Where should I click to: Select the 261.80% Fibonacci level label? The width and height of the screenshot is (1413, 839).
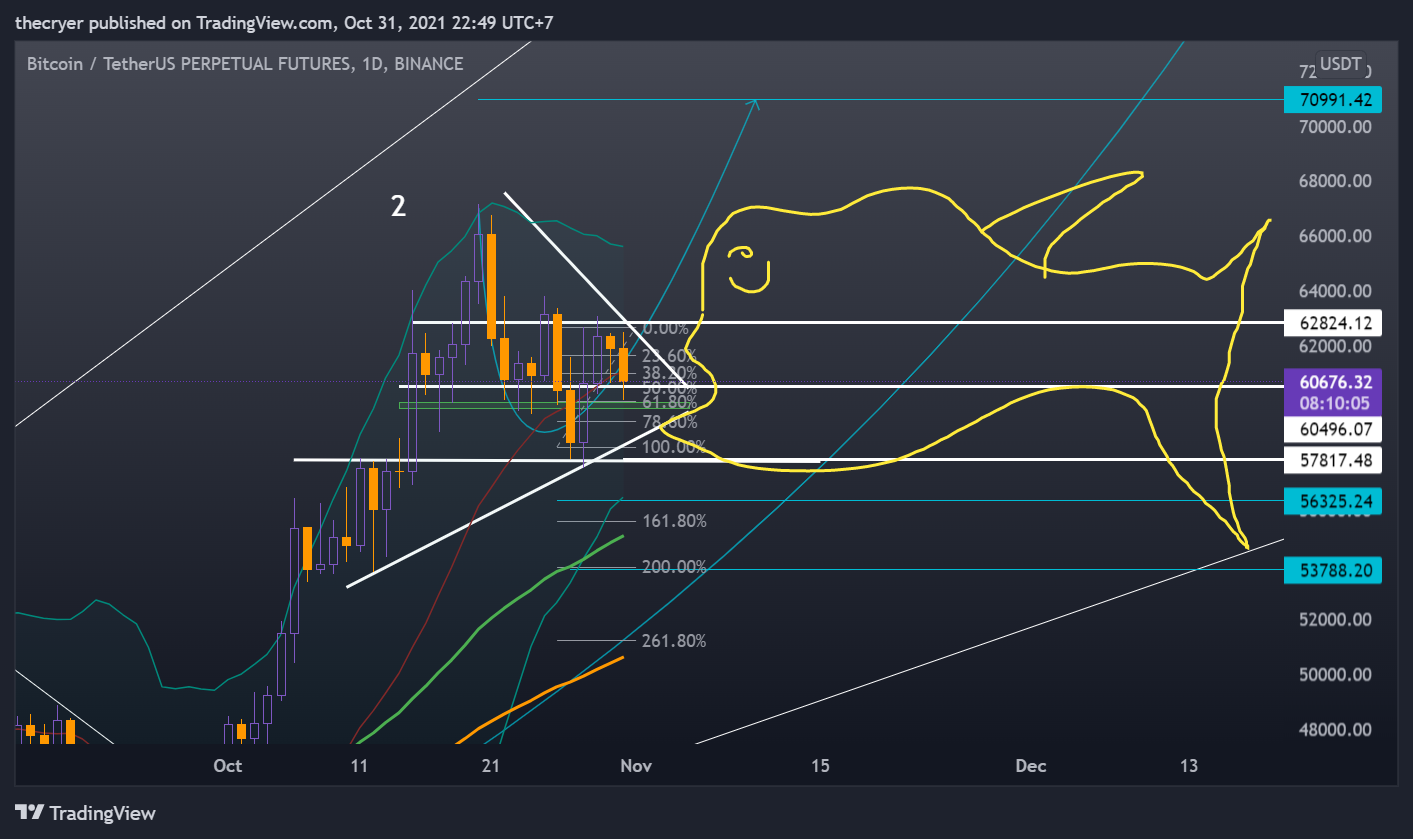pos(674,640)
